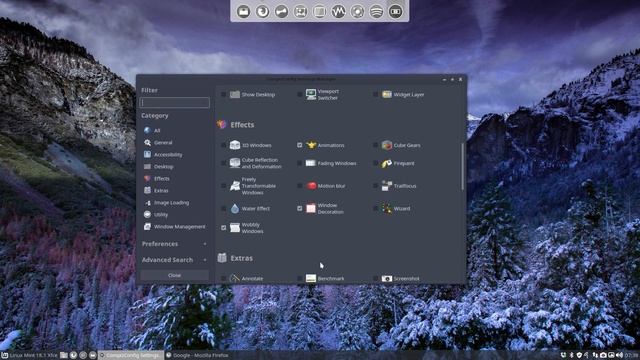
Task: Select the Window Management category
Action: click(x=174, y=227)
